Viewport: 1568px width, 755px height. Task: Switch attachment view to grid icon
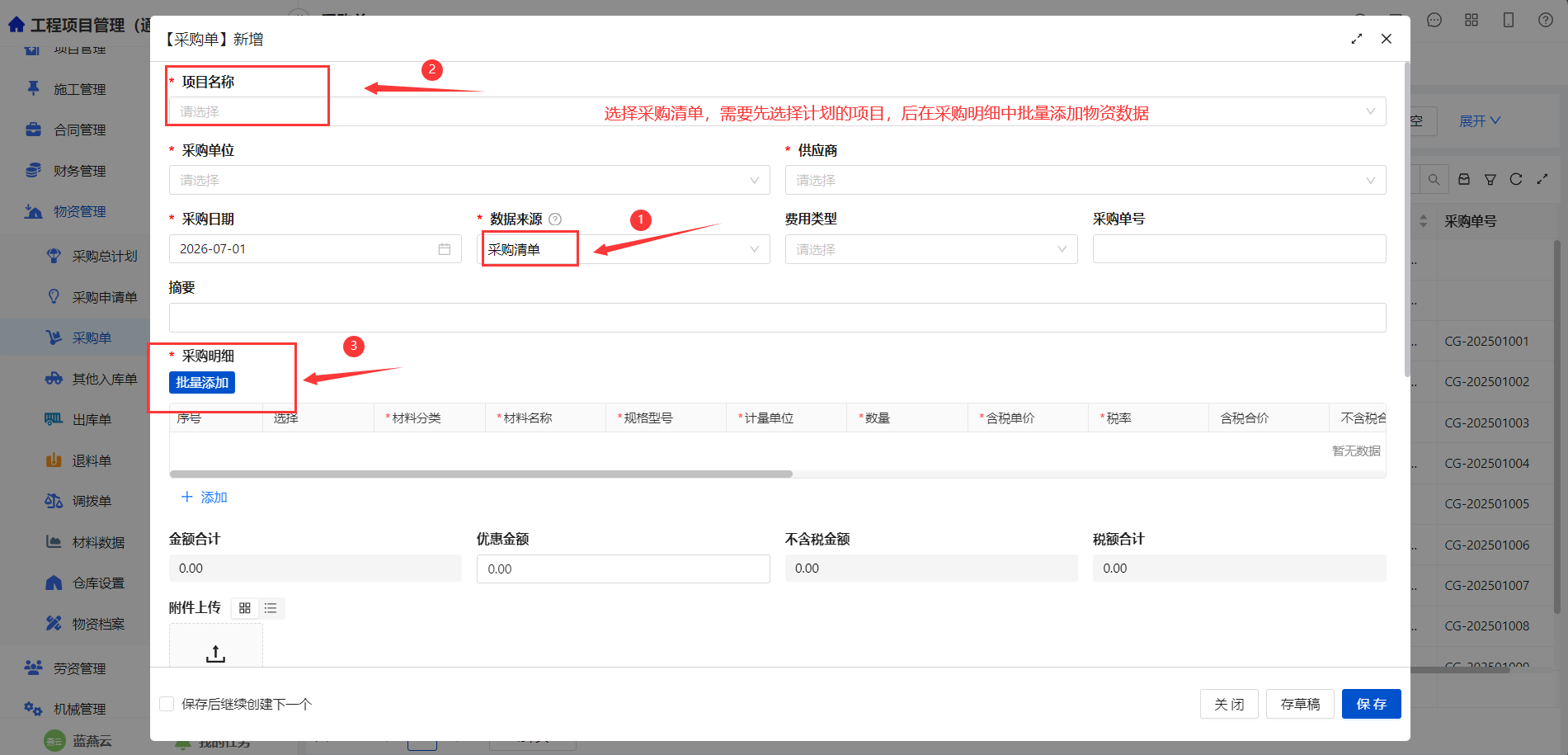pyautogui.click(x=245, y=608)
